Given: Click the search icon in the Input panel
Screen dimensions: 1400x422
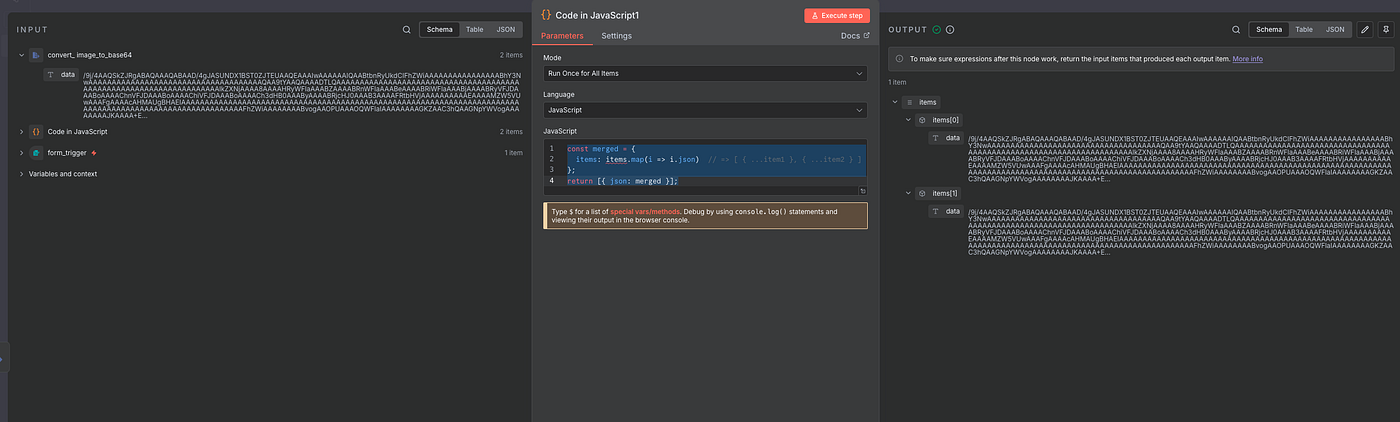Looking at the screenshot, I should point(407,30).
